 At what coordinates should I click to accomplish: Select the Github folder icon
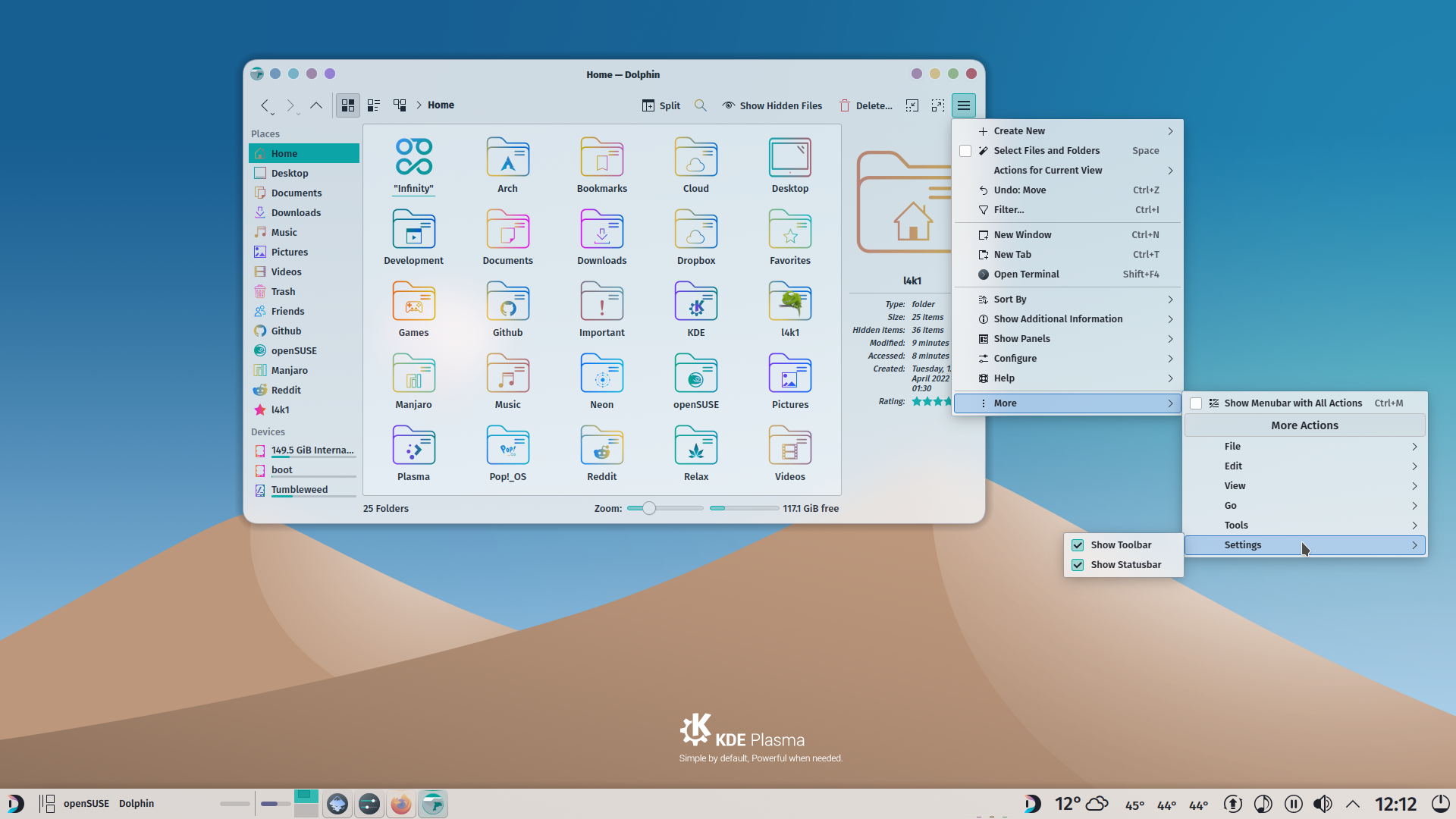(508, 300)
